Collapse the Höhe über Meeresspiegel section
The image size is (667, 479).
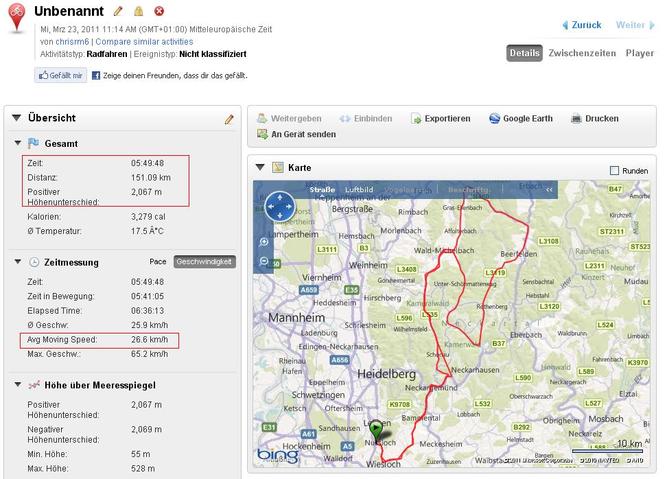(x=17, y=385)
